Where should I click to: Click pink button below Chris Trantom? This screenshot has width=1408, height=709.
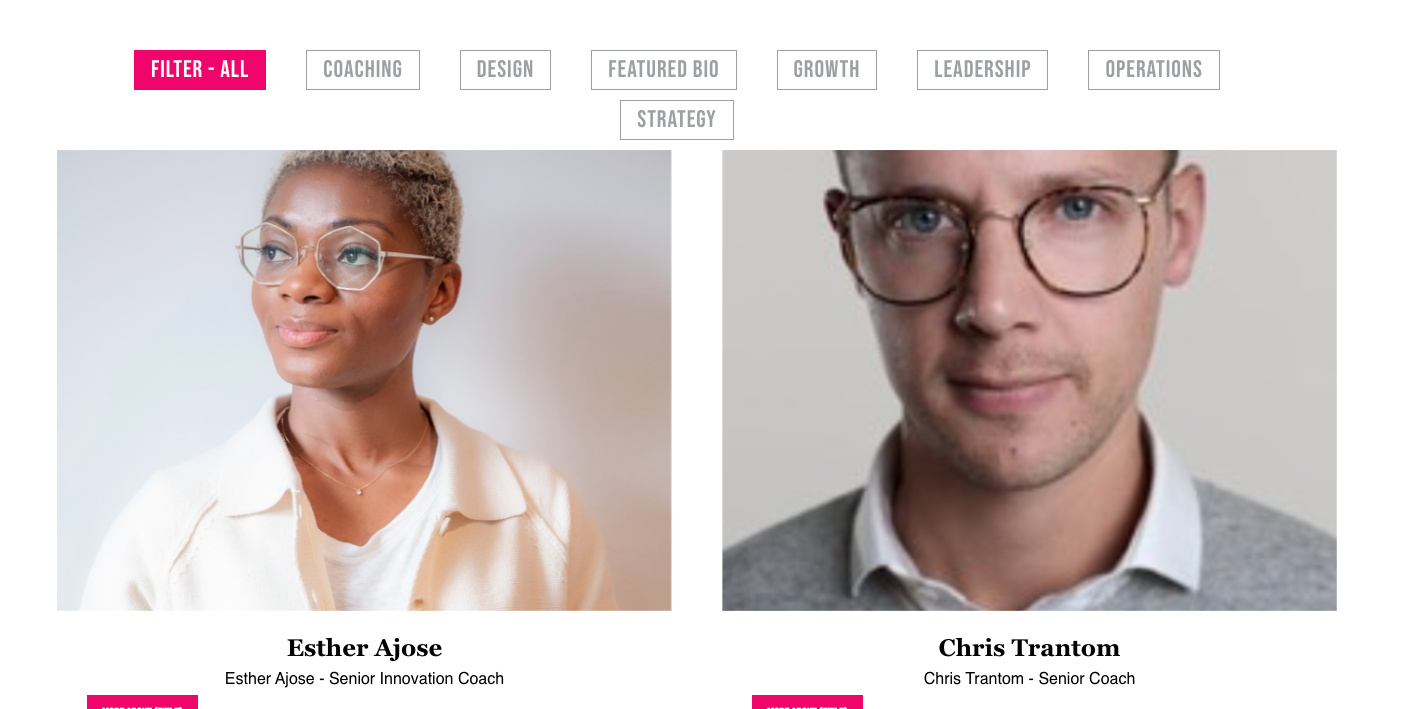coord(807,702)
